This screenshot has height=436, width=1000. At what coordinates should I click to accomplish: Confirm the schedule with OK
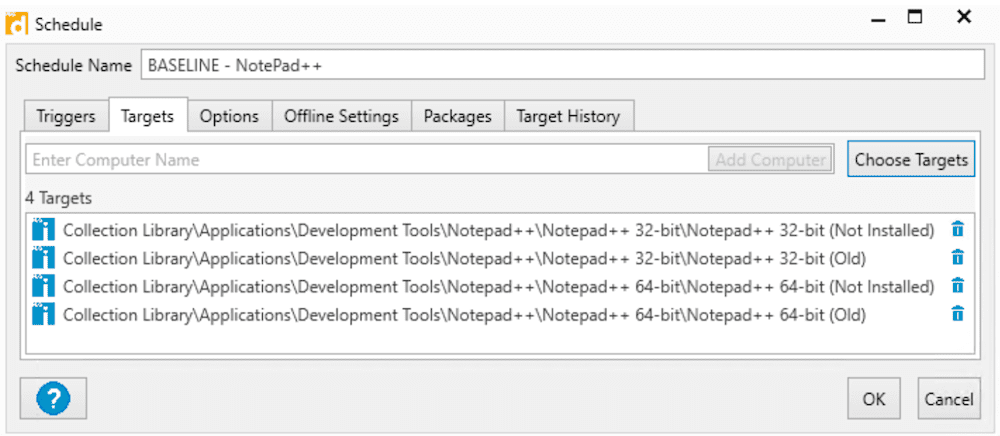tap(874, 399)
